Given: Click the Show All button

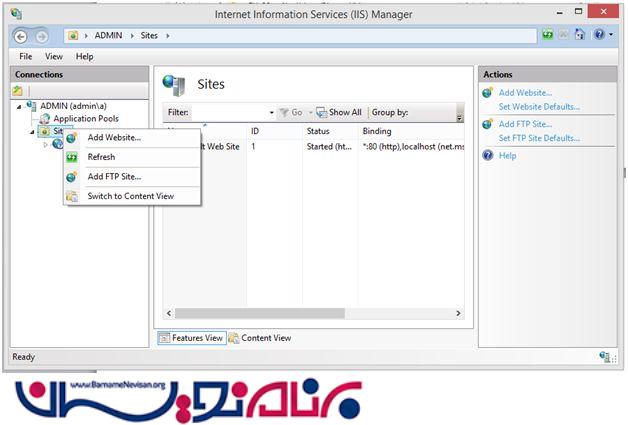Looking at the screenshot, I should (339, 113).
